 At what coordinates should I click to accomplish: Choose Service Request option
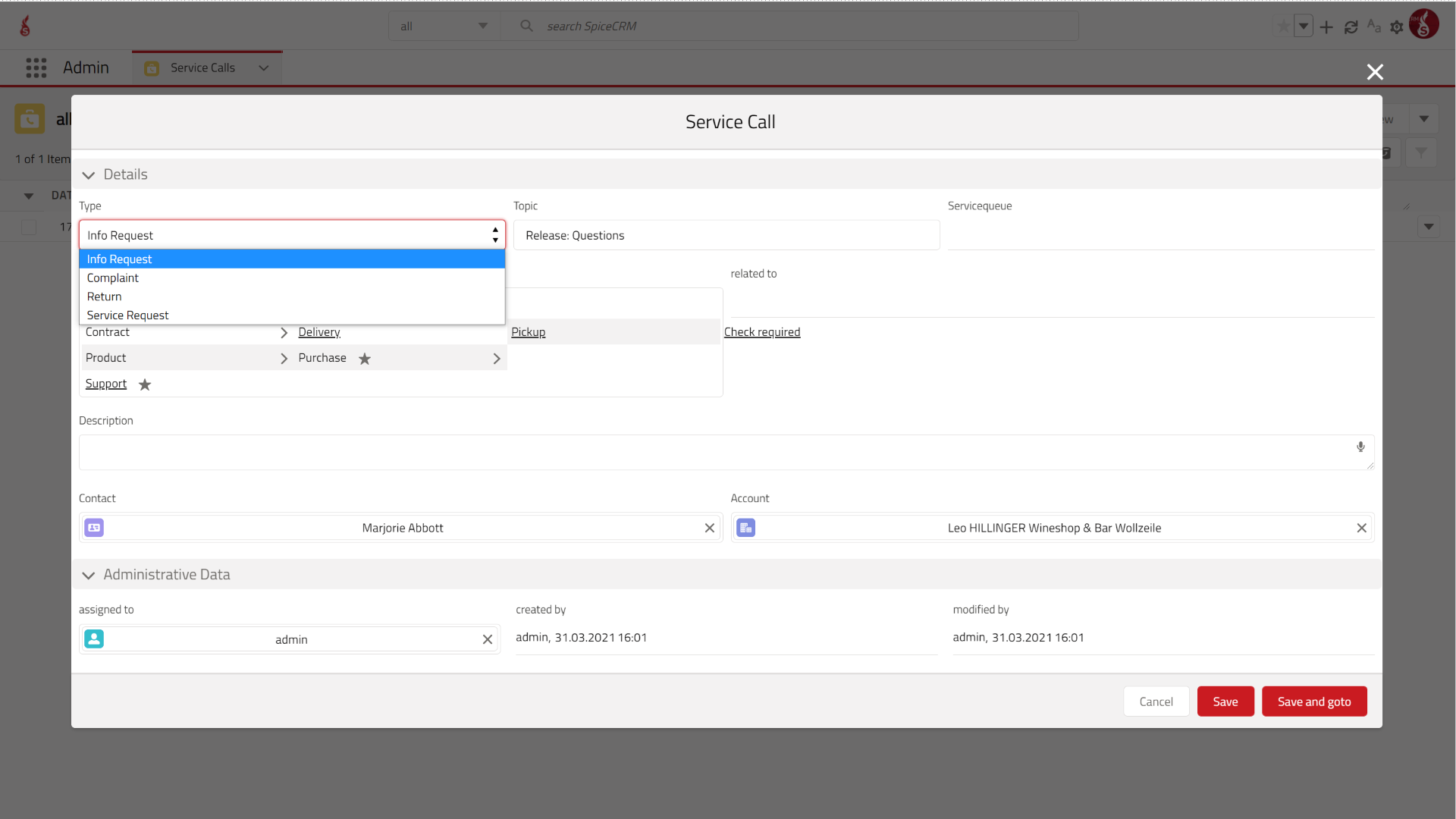point(292,315)
